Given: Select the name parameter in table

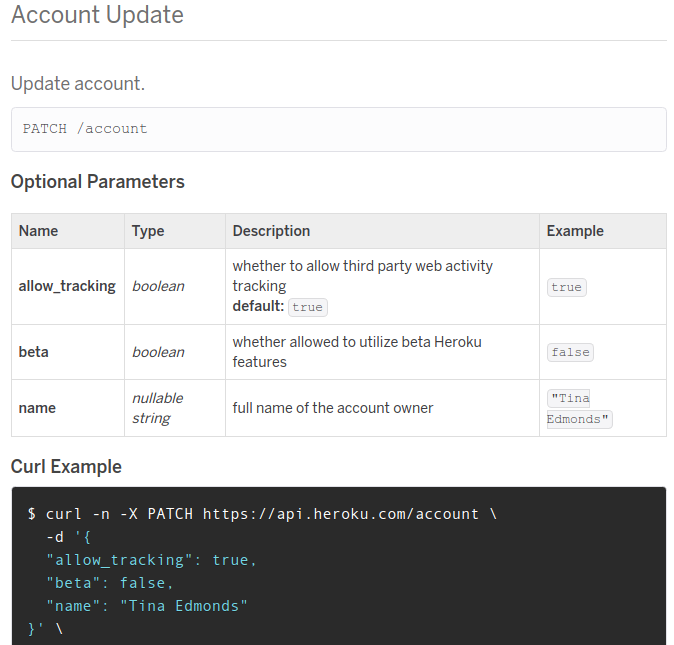Looking at the screenshot, I should coord(37,408).
